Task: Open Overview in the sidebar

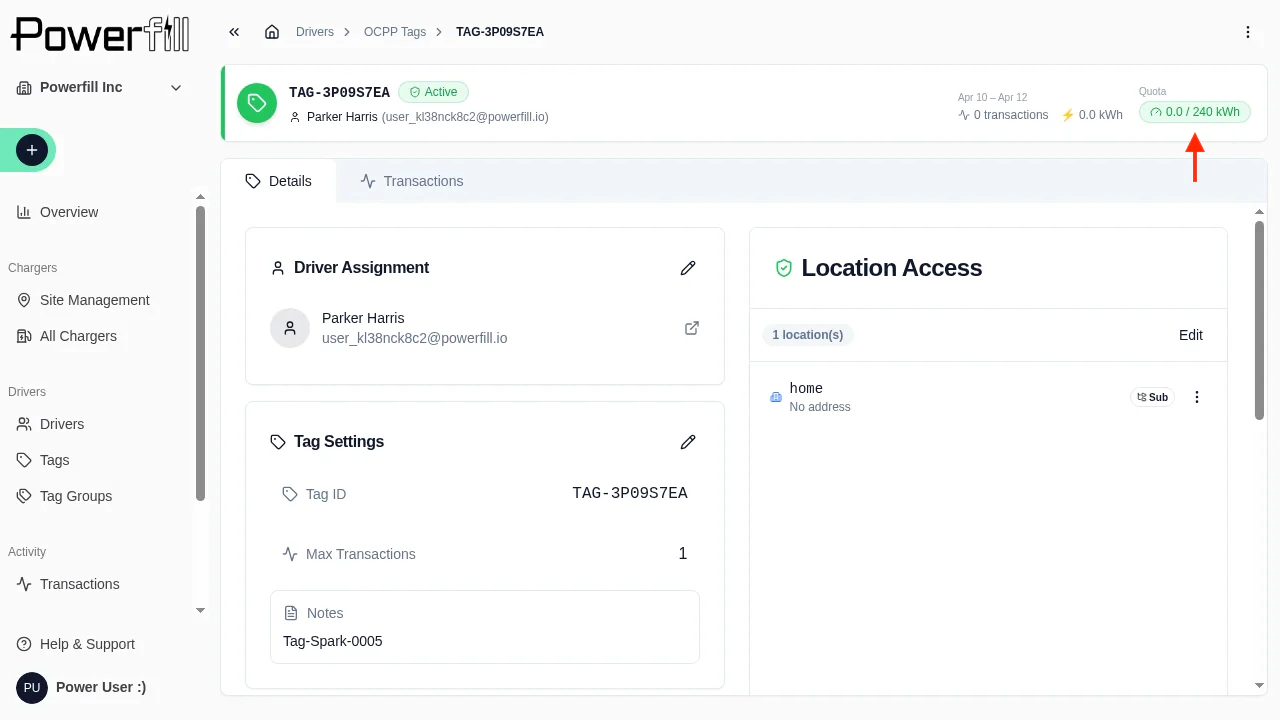Action: coord(69,212)
